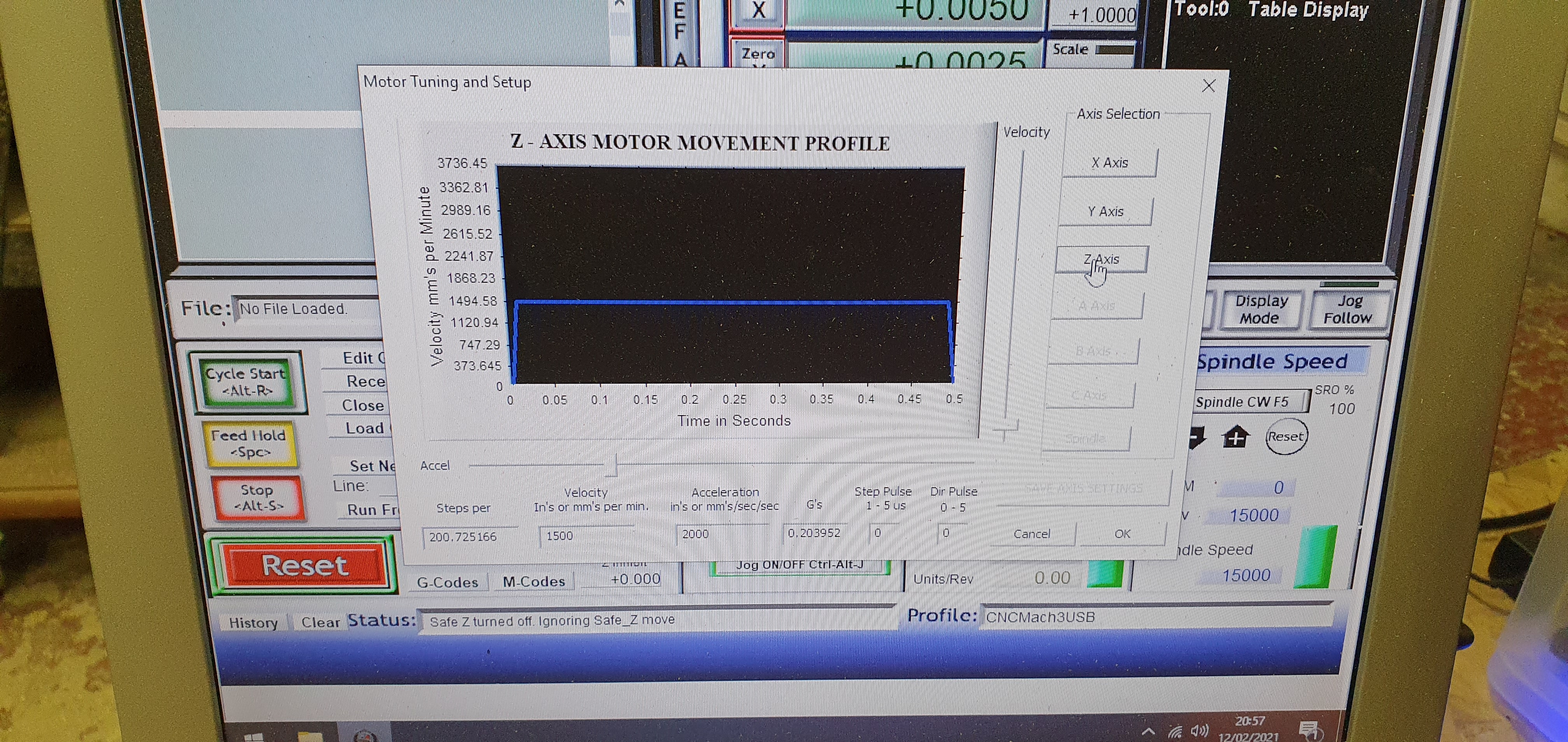Click the Units/Rev value 0.00
The width and height of the screenshot is (1568, 742).
click(x=1052, y=577)
